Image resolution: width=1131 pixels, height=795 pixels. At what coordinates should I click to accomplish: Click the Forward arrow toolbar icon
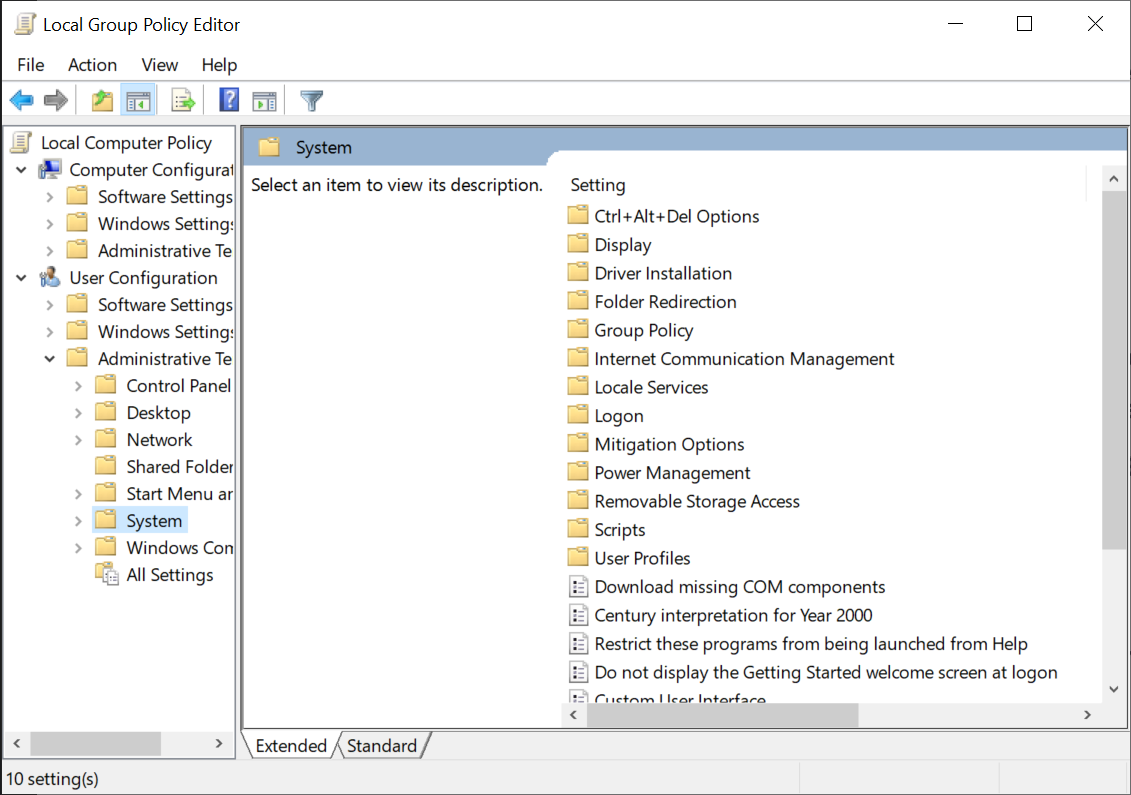(x=56, y=100)
